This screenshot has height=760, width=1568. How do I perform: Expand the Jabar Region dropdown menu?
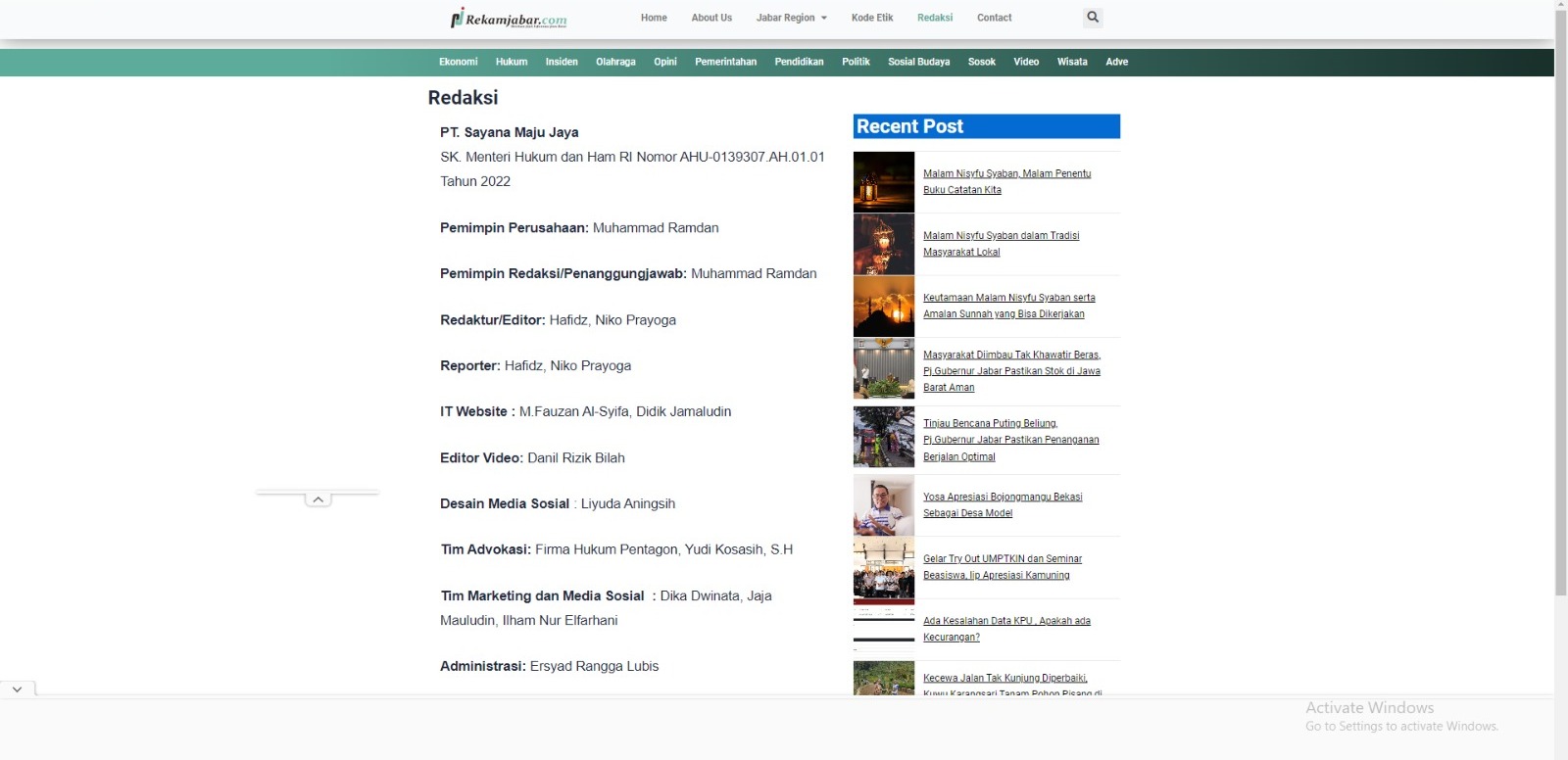[791, 18]
